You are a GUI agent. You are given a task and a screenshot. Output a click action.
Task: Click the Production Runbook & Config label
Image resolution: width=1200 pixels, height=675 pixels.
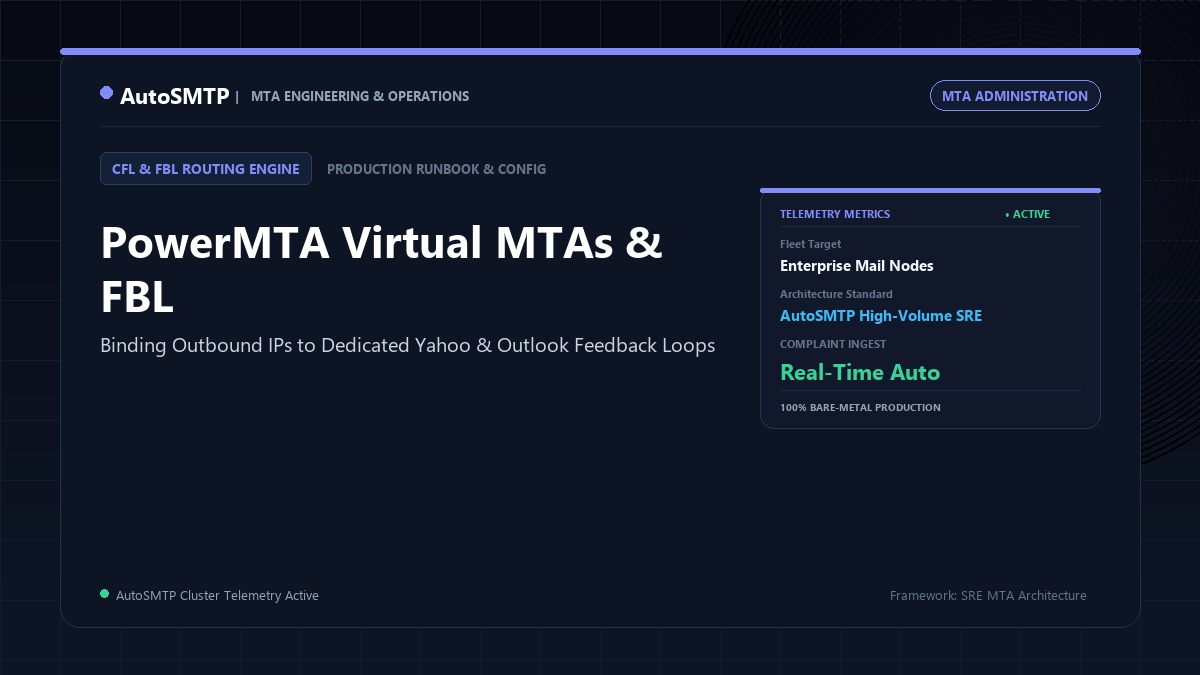click(x=436, y=169)
